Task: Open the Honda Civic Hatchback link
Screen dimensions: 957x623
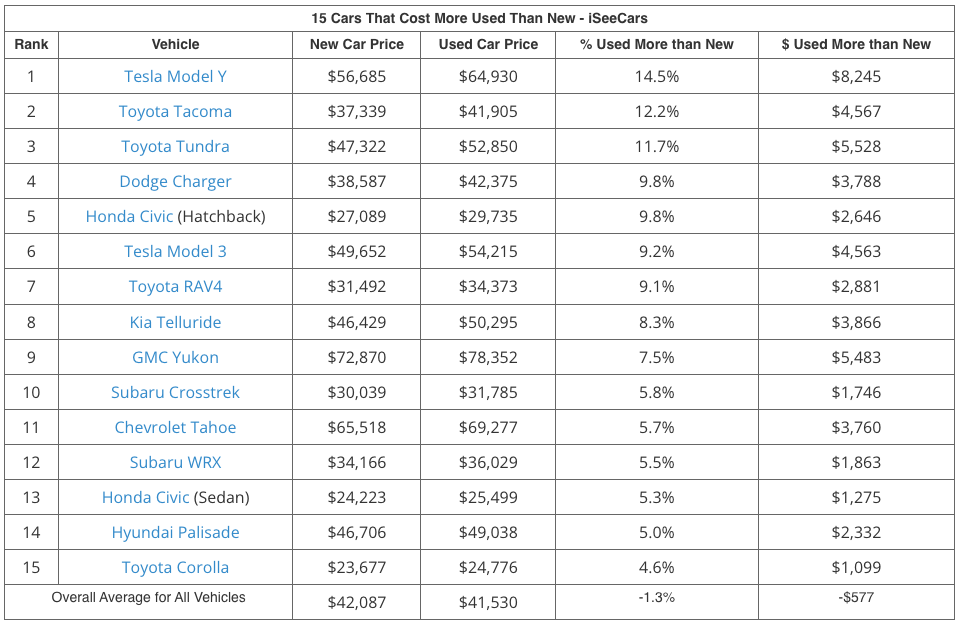Action: (x=129, y=217)
